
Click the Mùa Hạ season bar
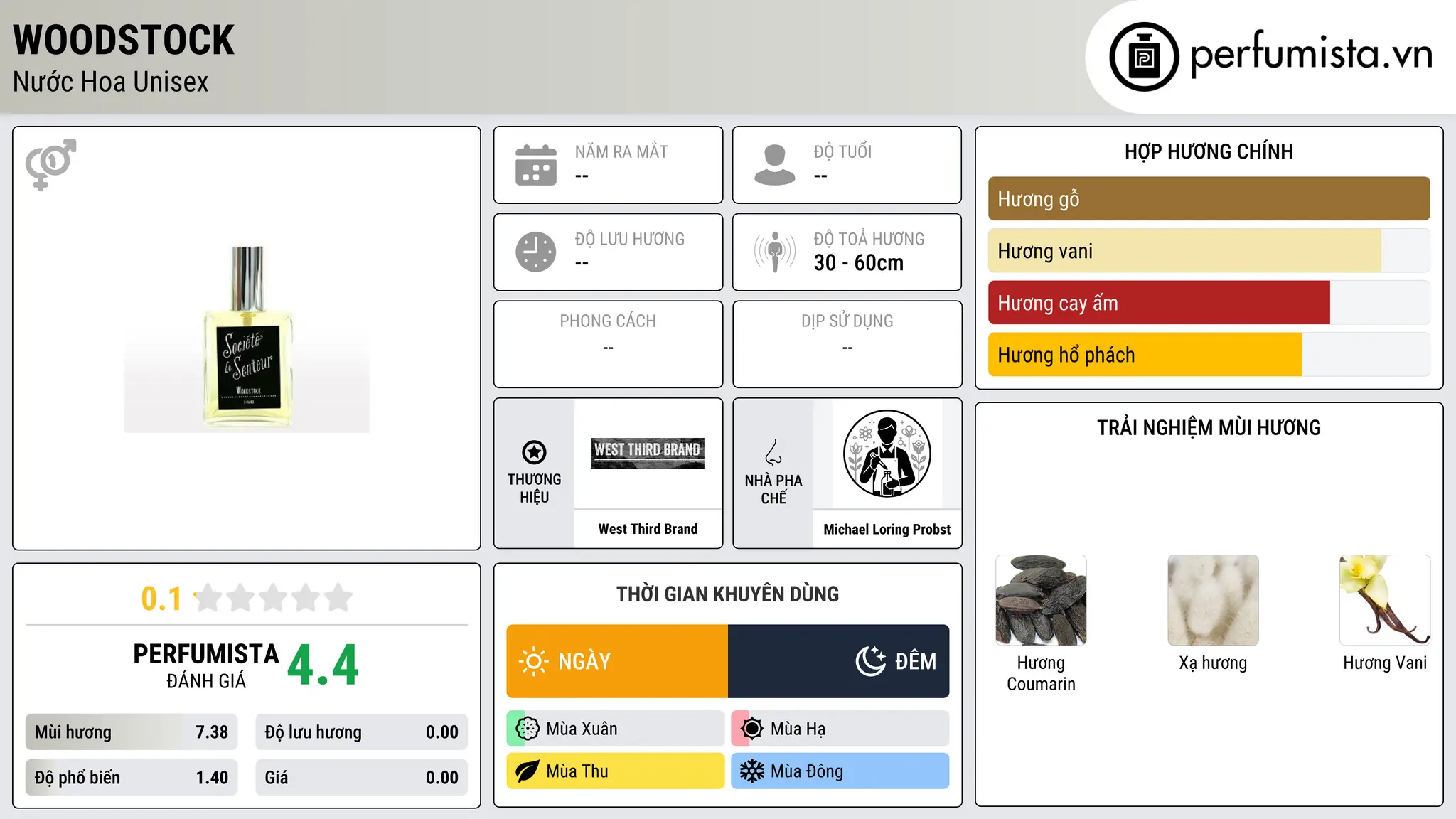click(x=840, y=729)
